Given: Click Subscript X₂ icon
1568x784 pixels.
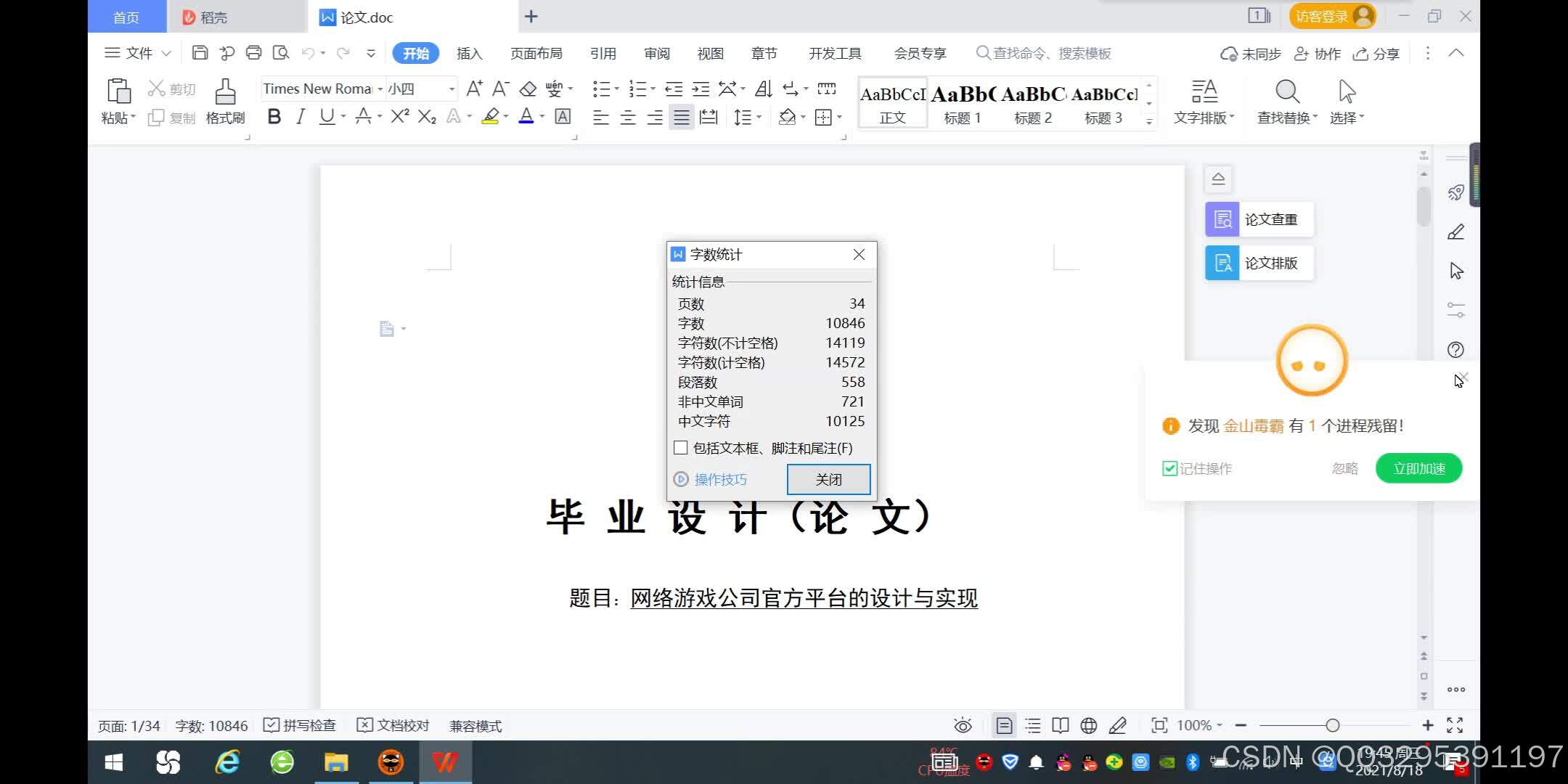Looking at the screenshot, I should click(427, 116).
